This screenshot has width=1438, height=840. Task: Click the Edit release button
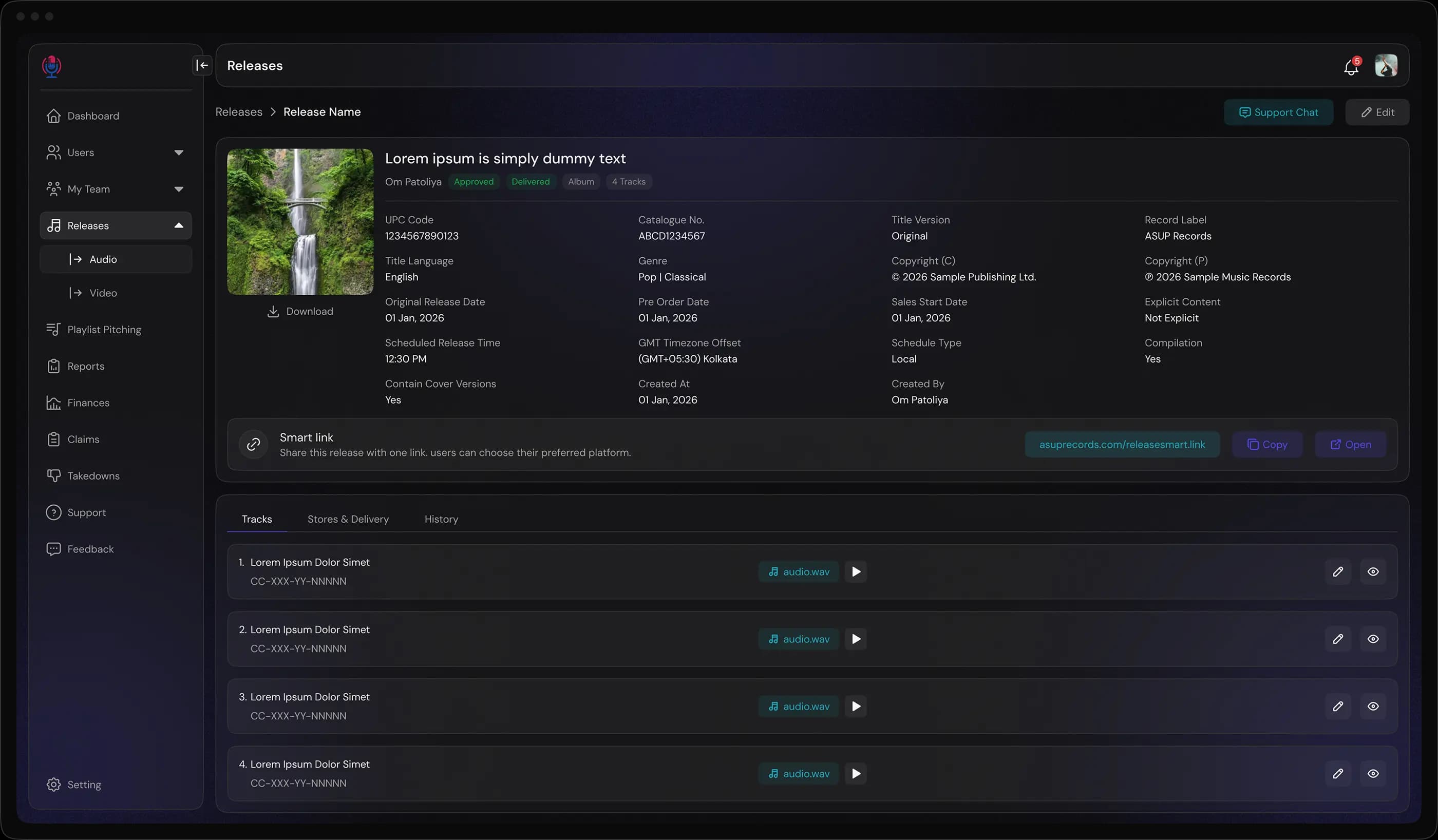click(1377, 112)
